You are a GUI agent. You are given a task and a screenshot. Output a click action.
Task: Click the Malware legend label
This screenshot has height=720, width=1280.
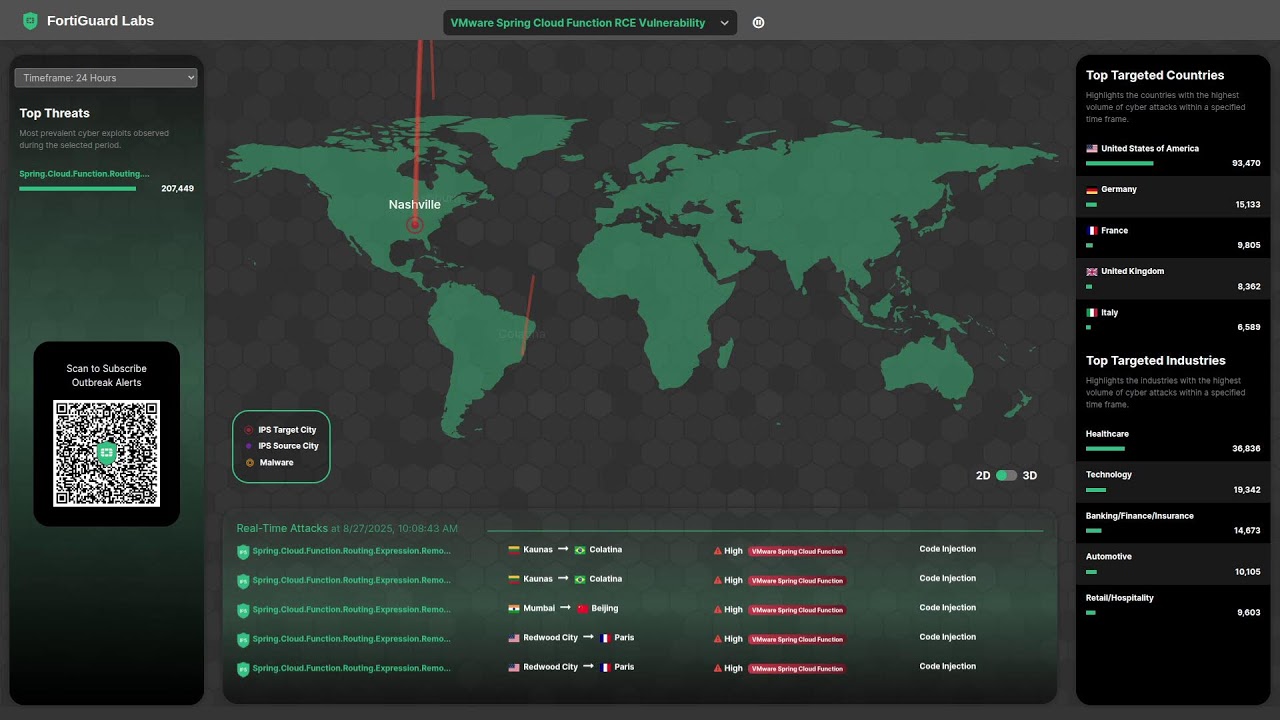tap(276, 463)
